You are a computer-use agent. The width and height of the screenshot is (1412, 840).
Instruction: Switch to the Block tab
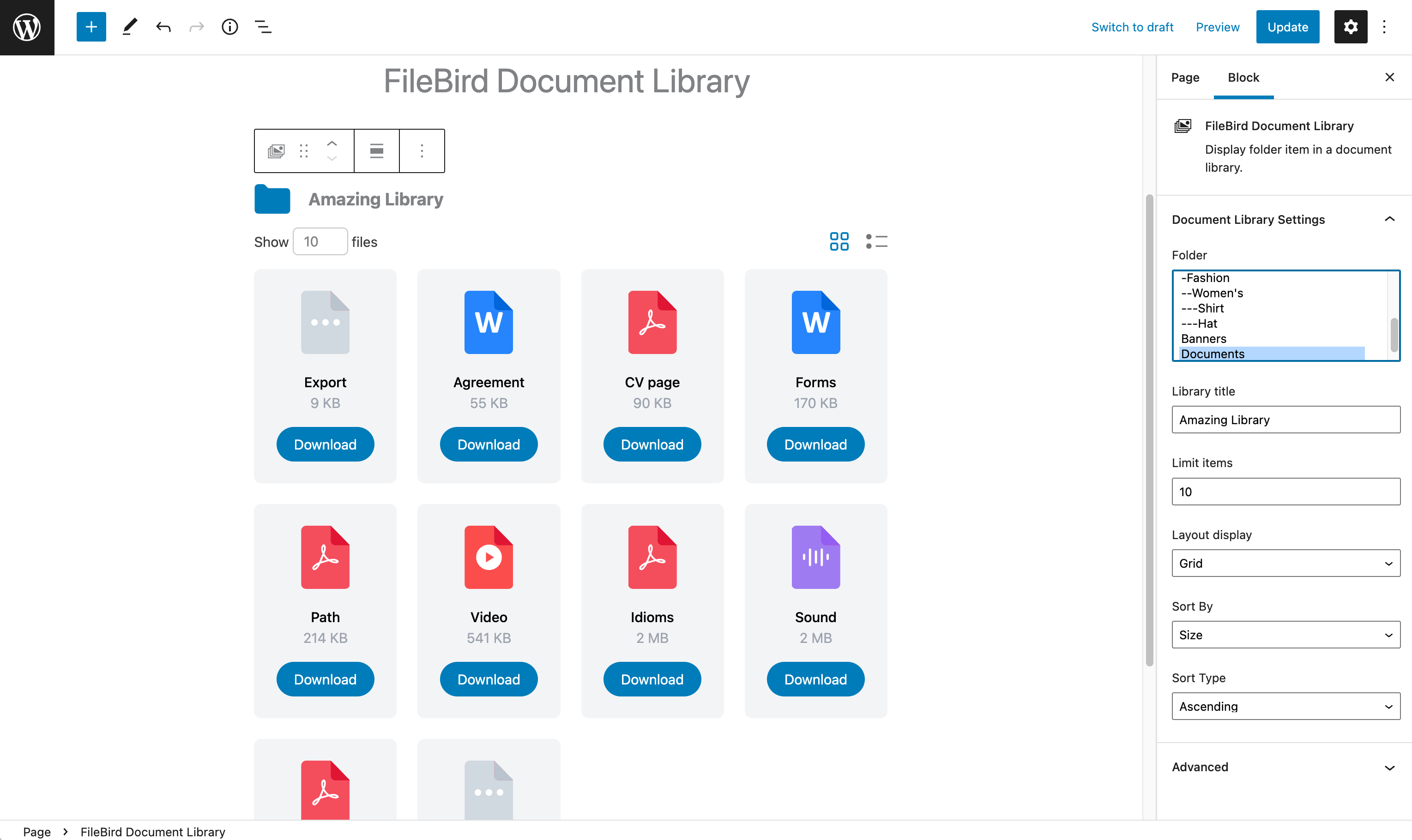(1244, 76)
